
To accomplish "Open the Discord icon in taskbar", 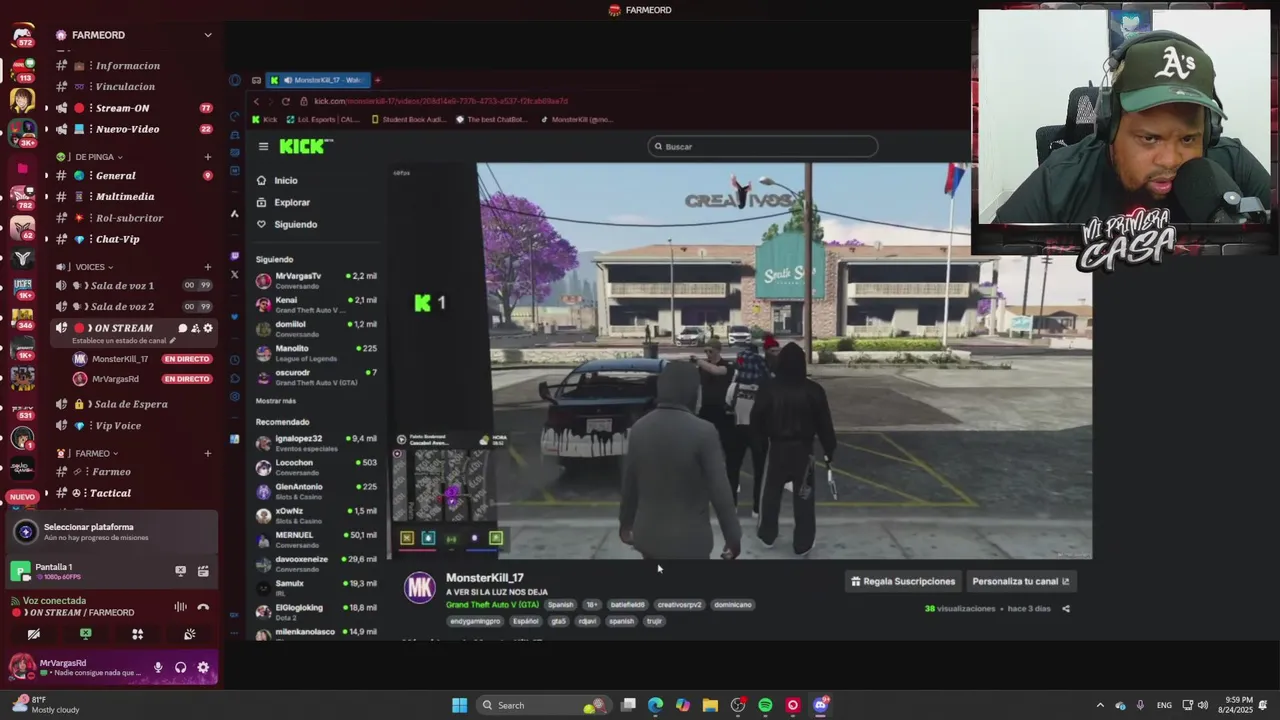I will [x=821, y=705].
